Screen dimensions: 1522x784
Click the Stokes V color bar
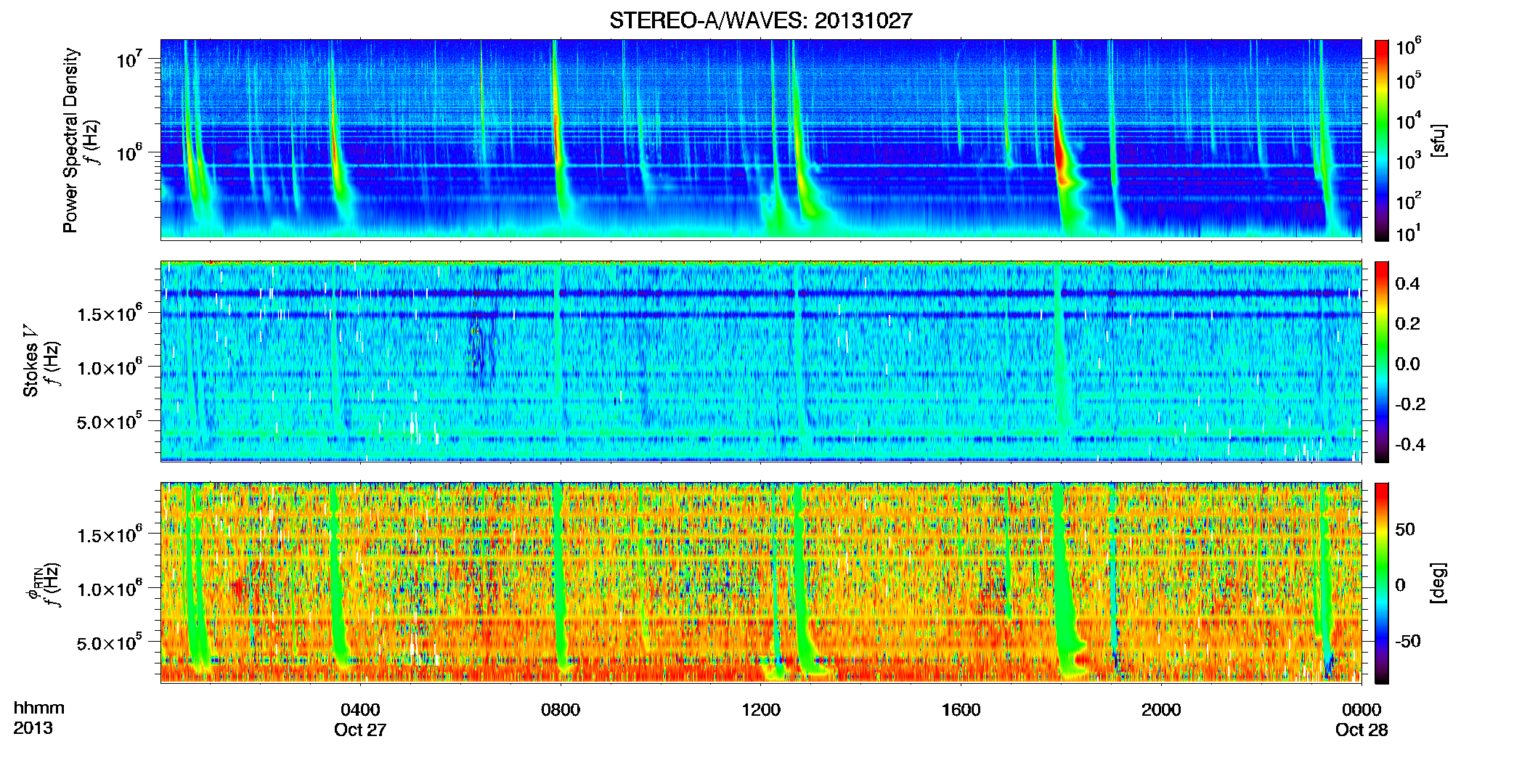click(x=1382, y=362)
